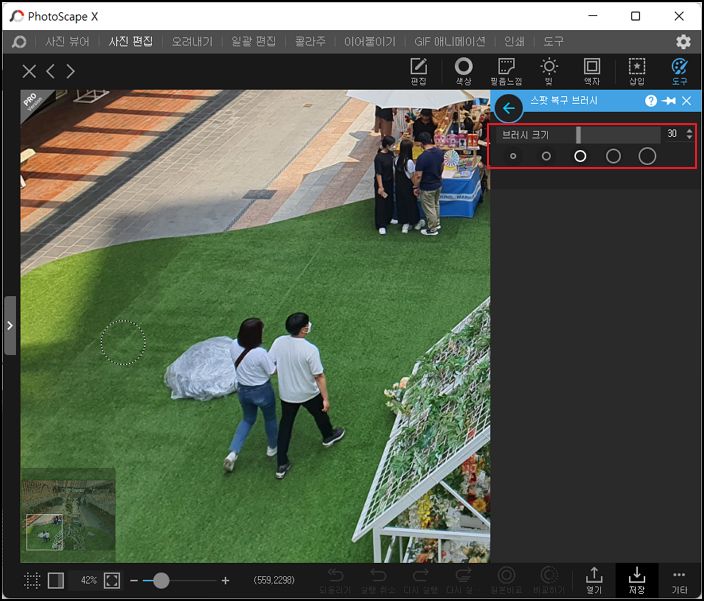Open PhotoScape settings gear

(x=683, y=42)
